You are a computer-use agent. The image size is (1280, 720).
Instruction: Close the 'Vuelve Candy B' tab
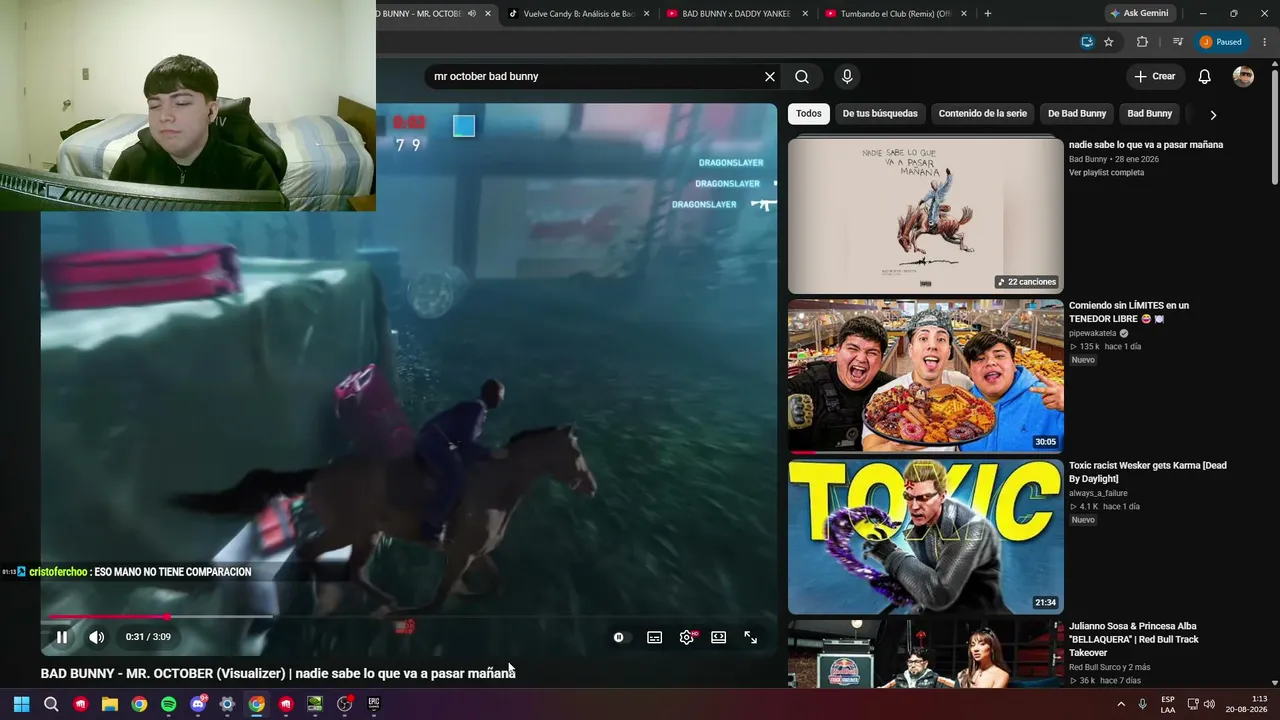(x=646, y=14)
